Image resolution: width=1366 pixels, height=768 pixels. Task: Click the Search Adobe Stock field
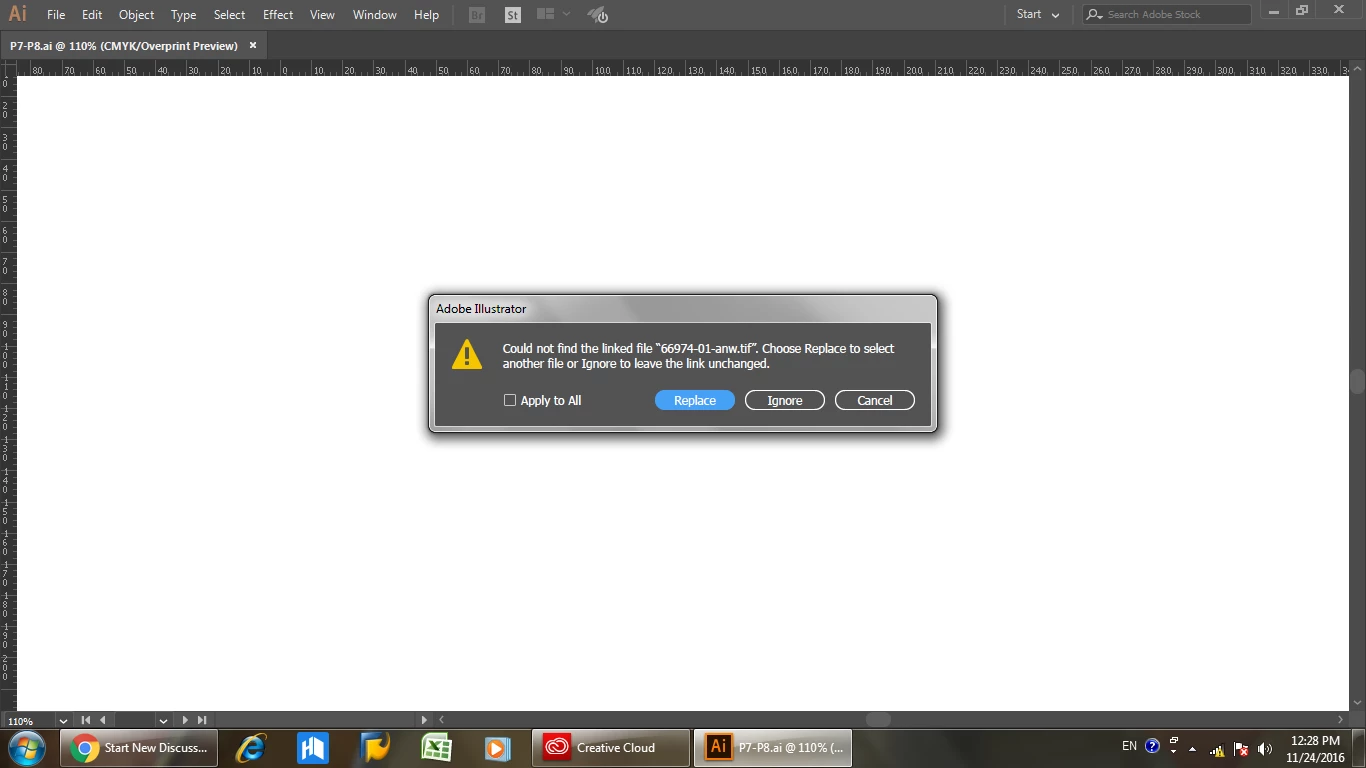coord(1167,14)
